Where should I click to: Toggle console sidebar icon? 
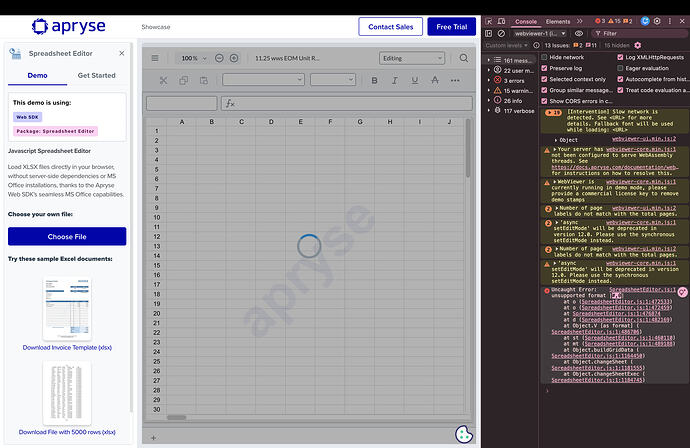pyautogui.click(x=488, y=33)
